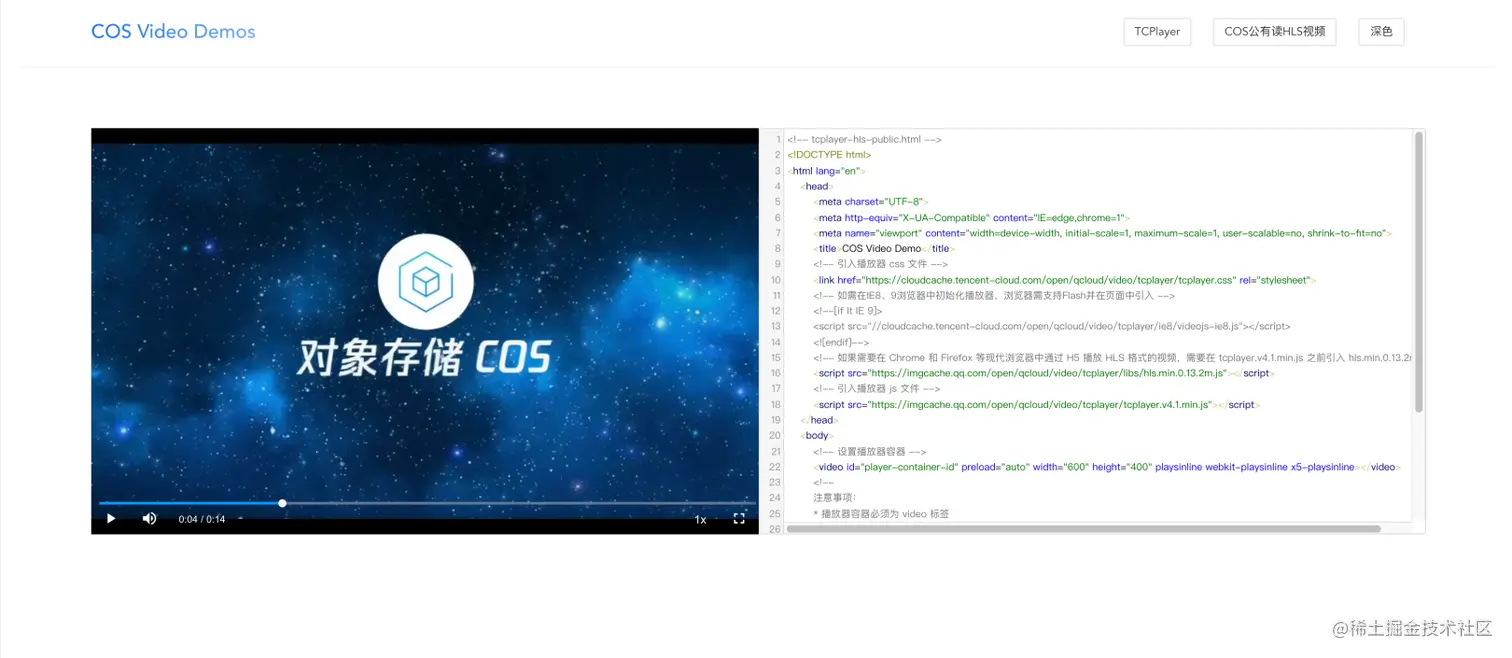Click the 设置播放器容器 comment line

(870, 452)
